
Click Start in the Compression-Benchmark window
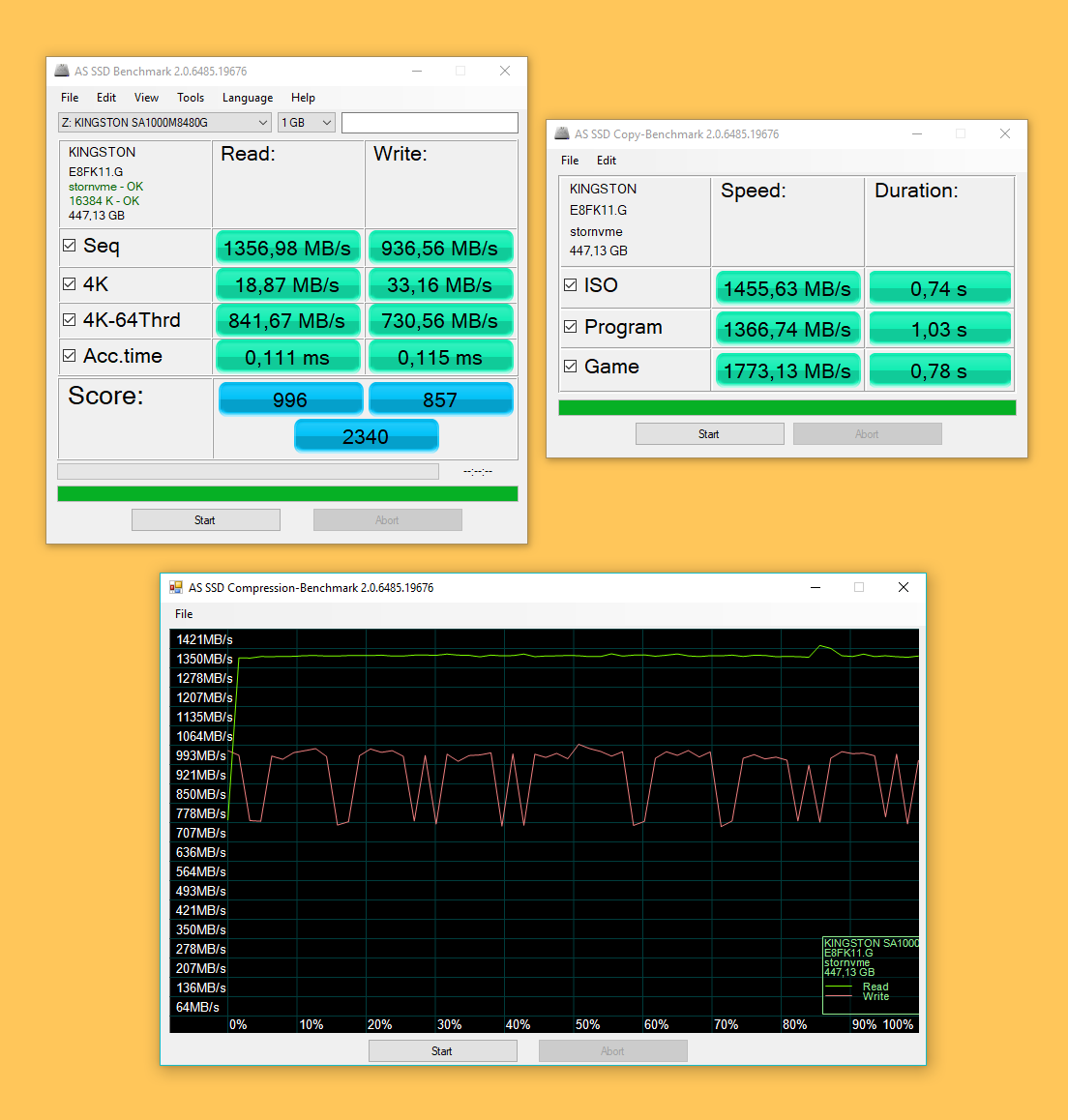[443, 1050]
